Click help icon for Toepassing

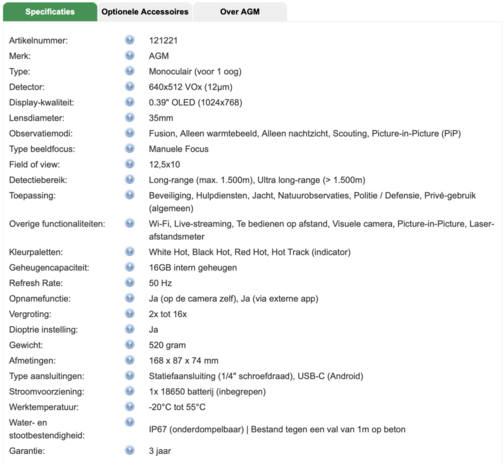[130, 195]
